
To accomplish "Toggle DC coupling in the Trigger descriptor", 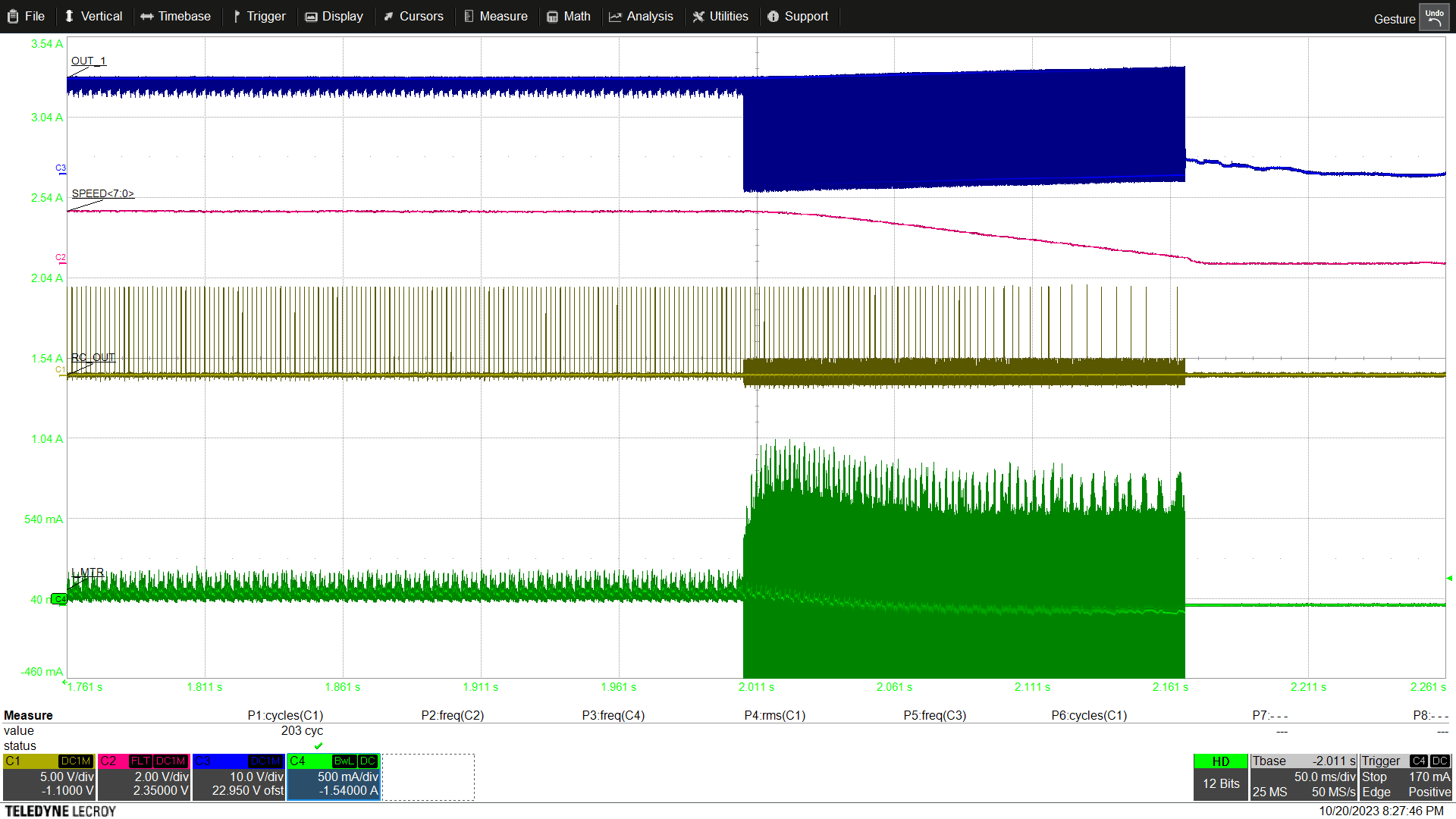I will 1439,761.
